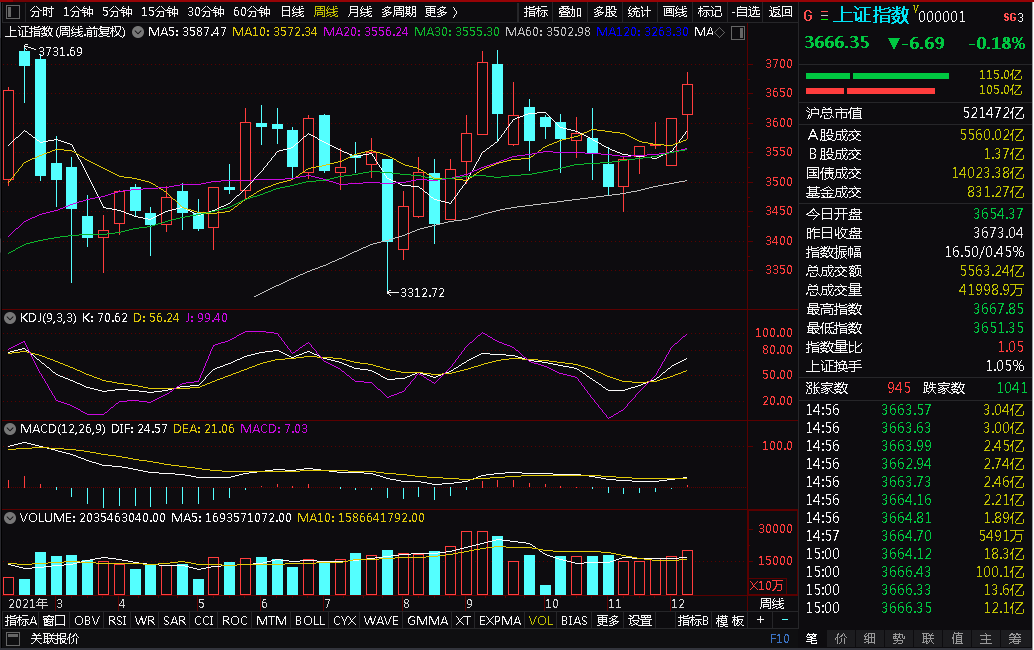Click the 关联报价 panel icon
The height and width of the screenshot is (650, 1034).
point(13,638)
